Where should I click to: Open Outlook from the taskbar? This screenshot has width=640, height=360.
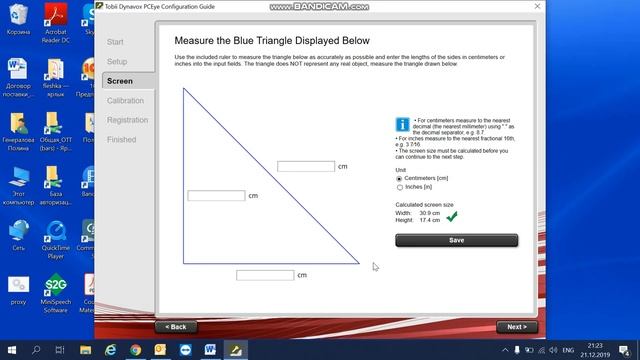[x=160, y=350]
